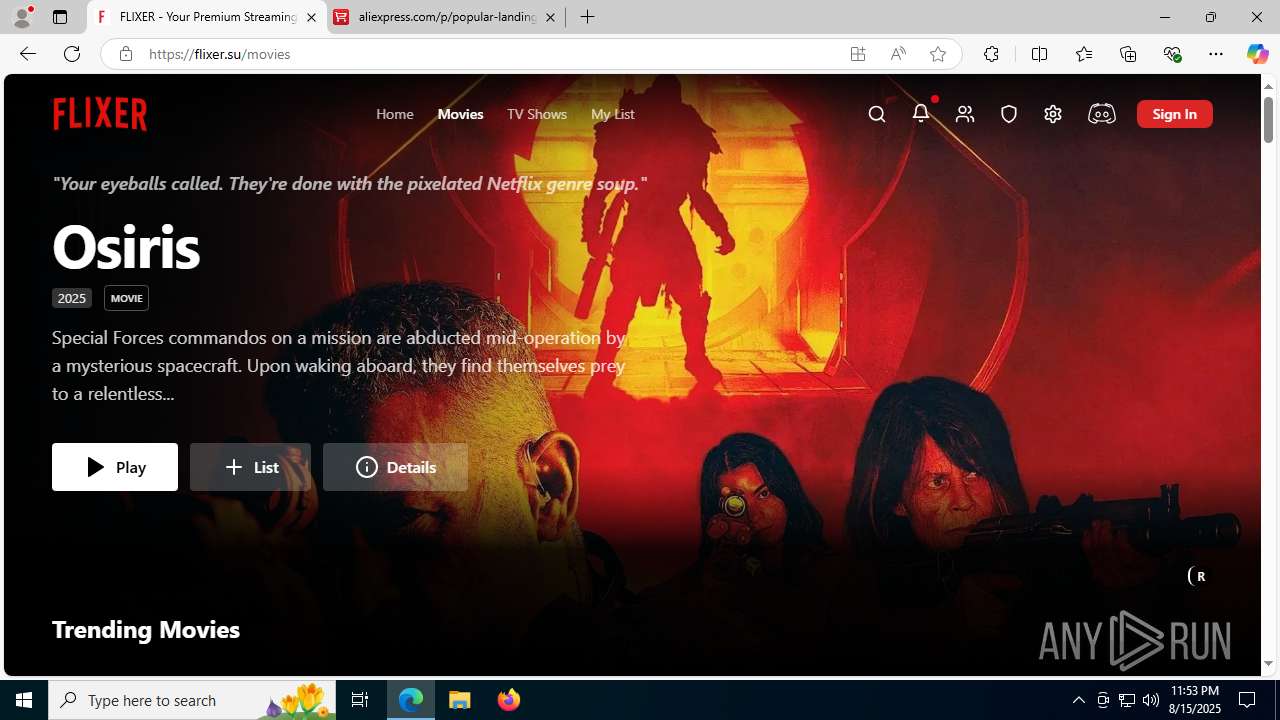Viewport: 1280px width, 720px height.
Task: Select the FLIXER browser tab
Action: coord(207,17)
